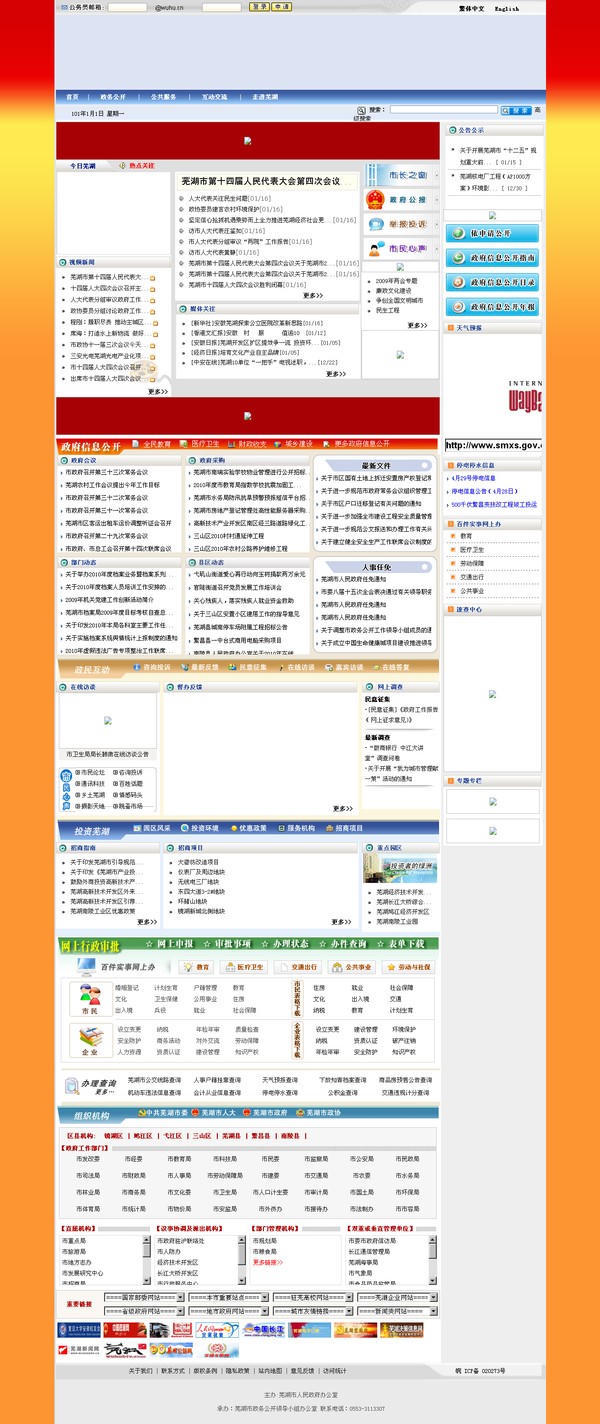The width and height of the screenshot is (600, 1424).
Task: Click the site search text box
Action: (x=443, y=110)
